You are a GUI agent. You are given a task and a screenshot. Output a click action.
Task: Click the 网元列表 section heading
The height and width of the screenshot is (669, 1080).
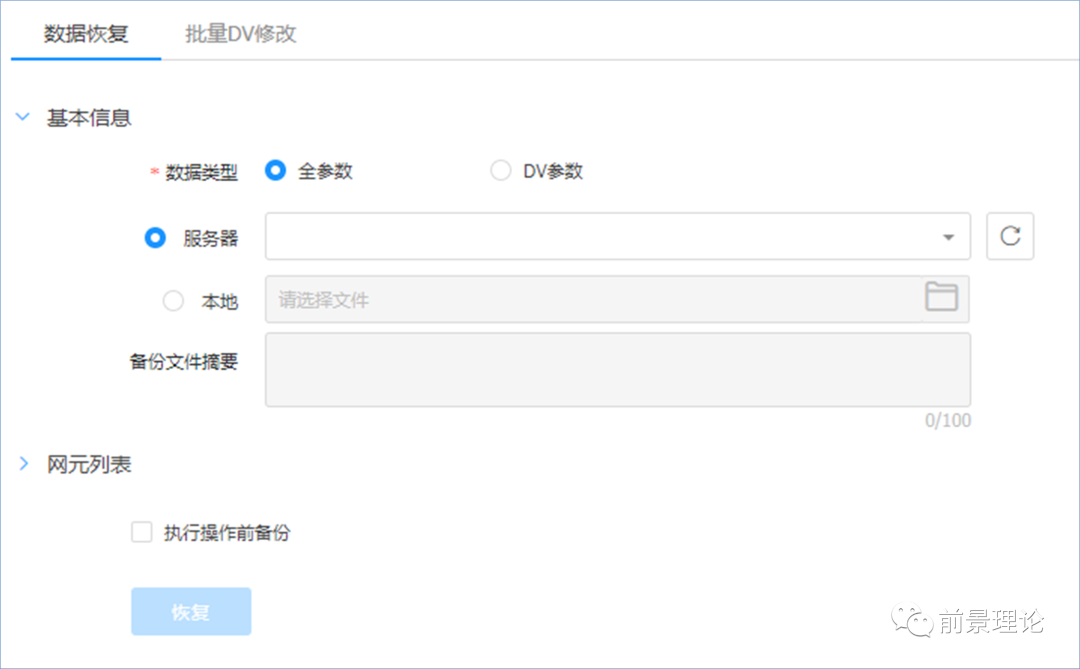click(89, 464)
